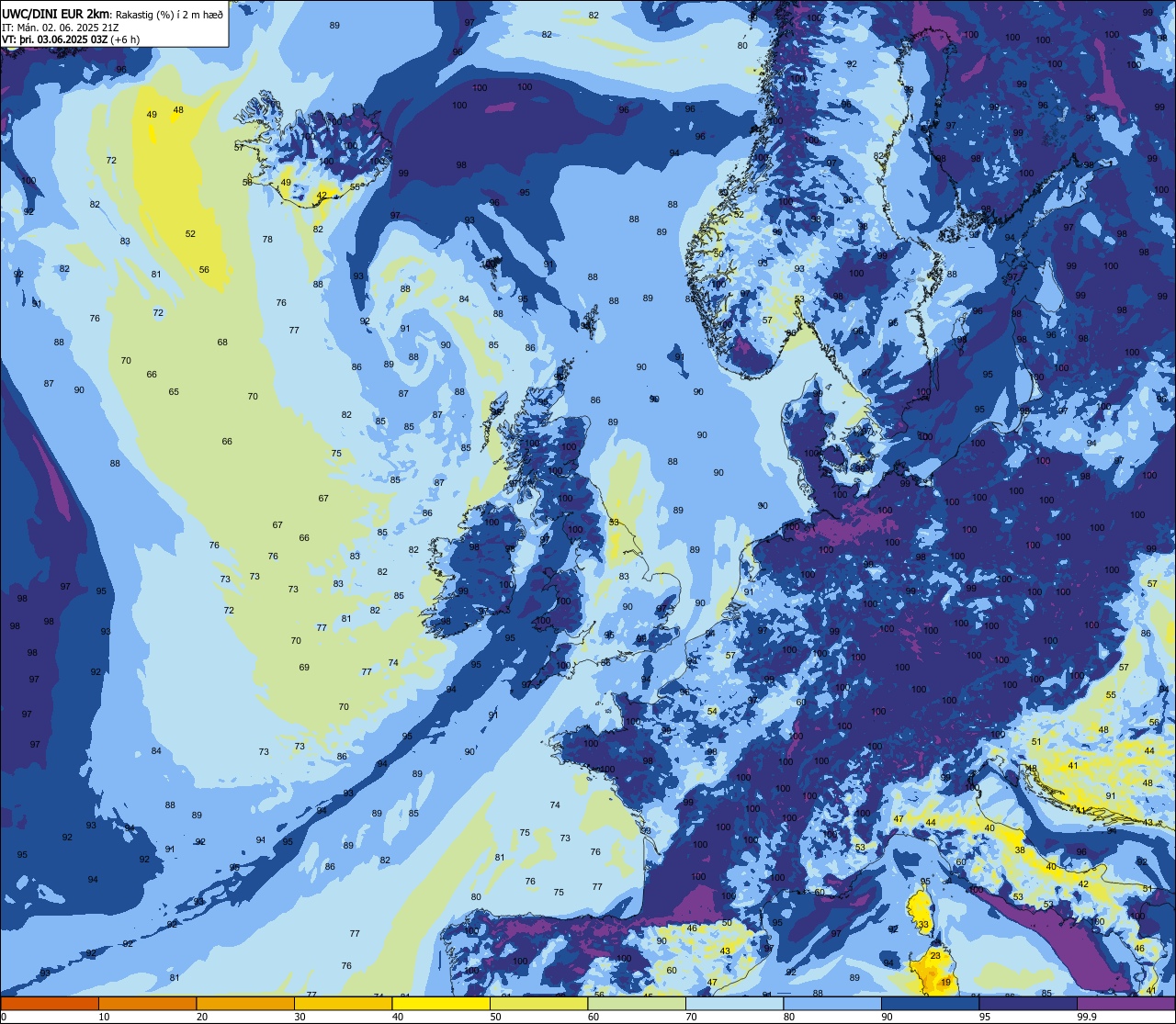
Task: Click the value 48 west of Iceland
Action: click(178, 110)
